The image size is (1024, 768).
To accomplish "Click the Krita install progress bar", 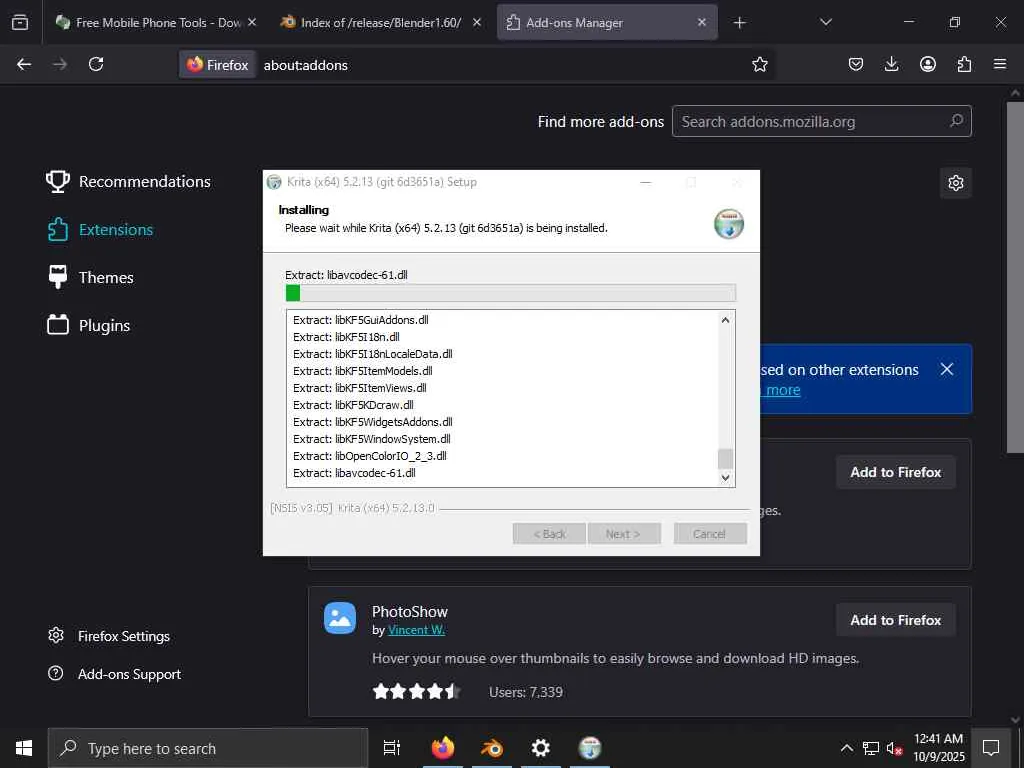I will [511, 293].
